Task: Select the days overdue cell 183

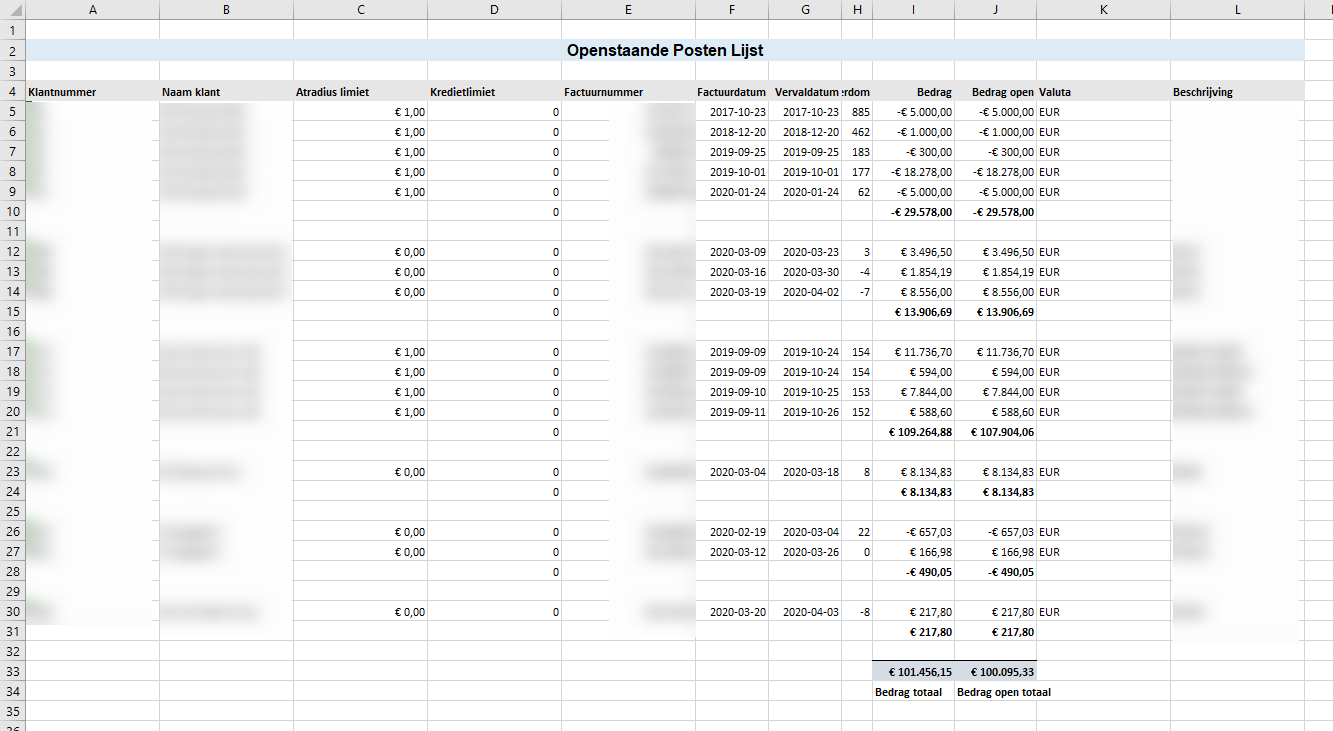Action: [857, 151]
